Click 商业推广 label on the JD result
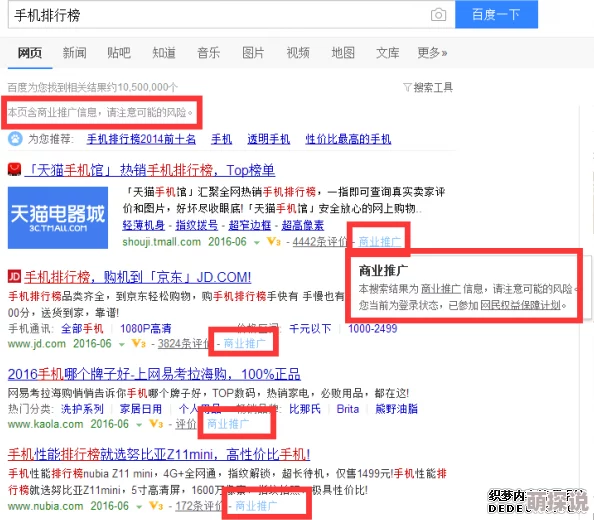Screen dimensions: 594x520 pos(245,344)
